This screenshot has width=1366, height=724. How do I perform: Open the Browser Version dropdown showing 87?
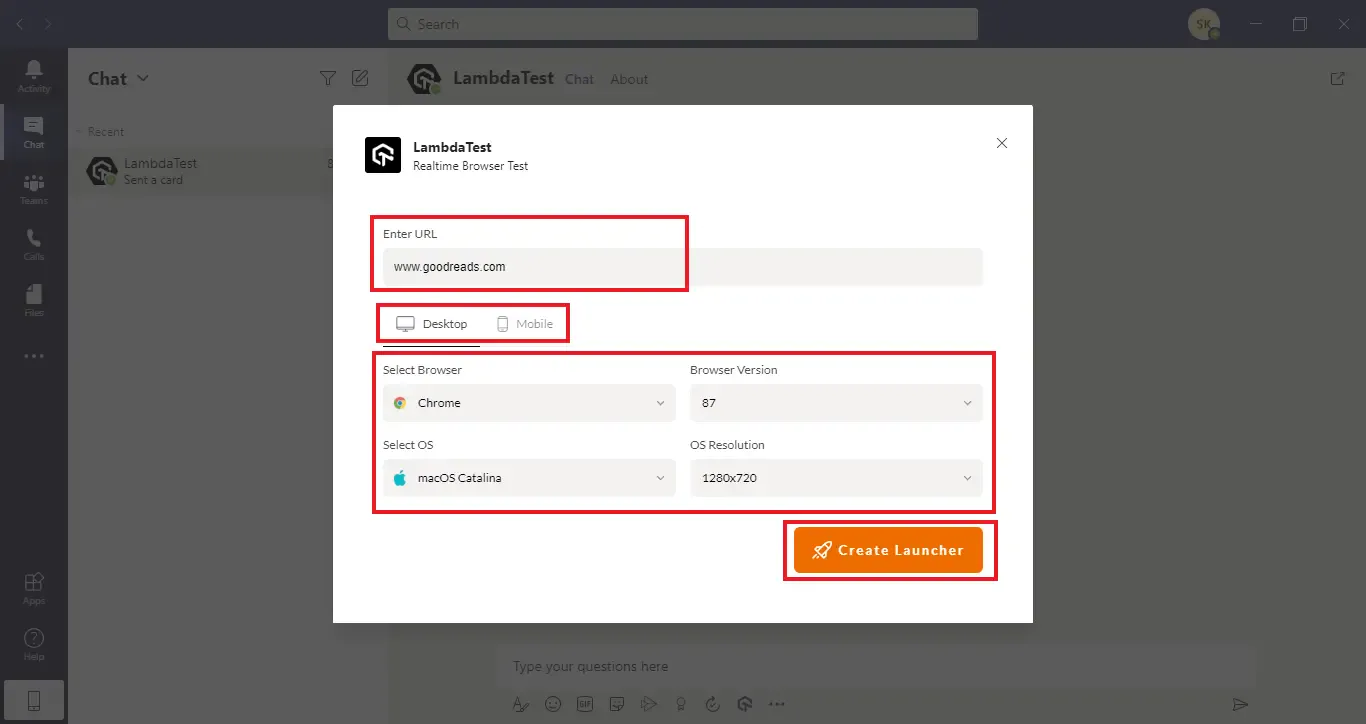coord(836,403)
